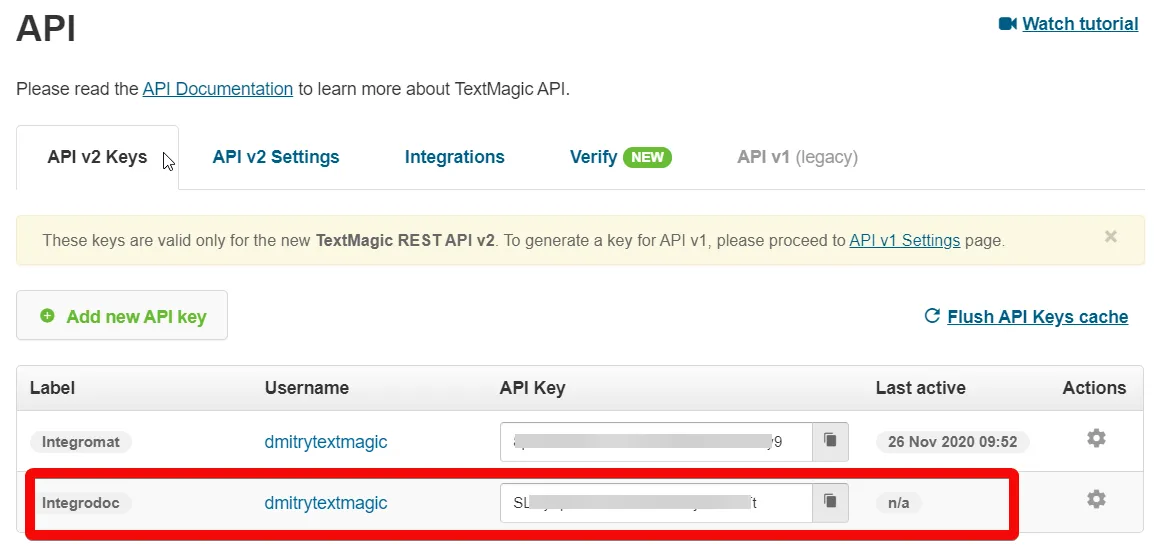Click the Integrodoc API key field
This screenshot has height=558, width=1155.
(x=656, y=503)
